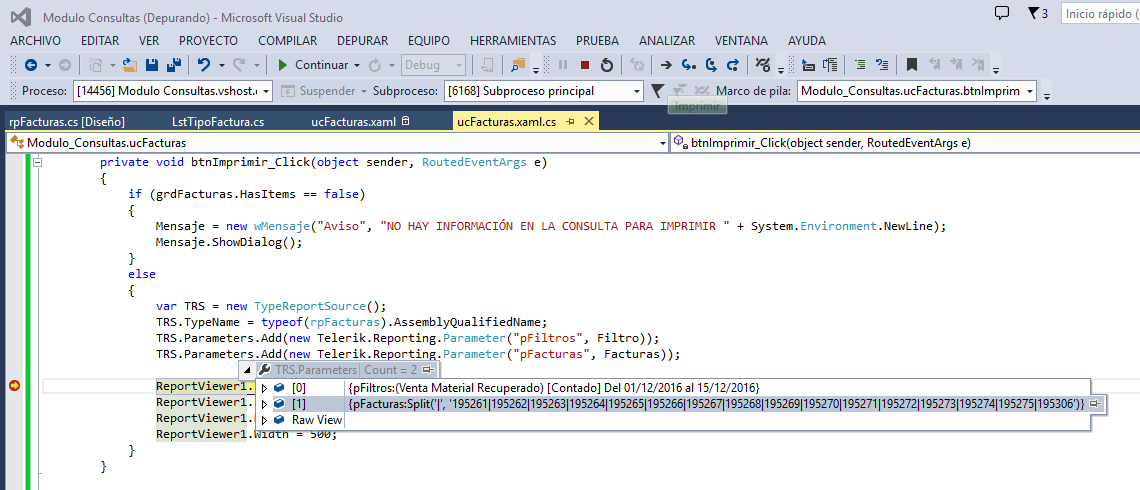Click the breakpoint marker in the margin
Screen dimensions: 1140x490
click(14, 387)
